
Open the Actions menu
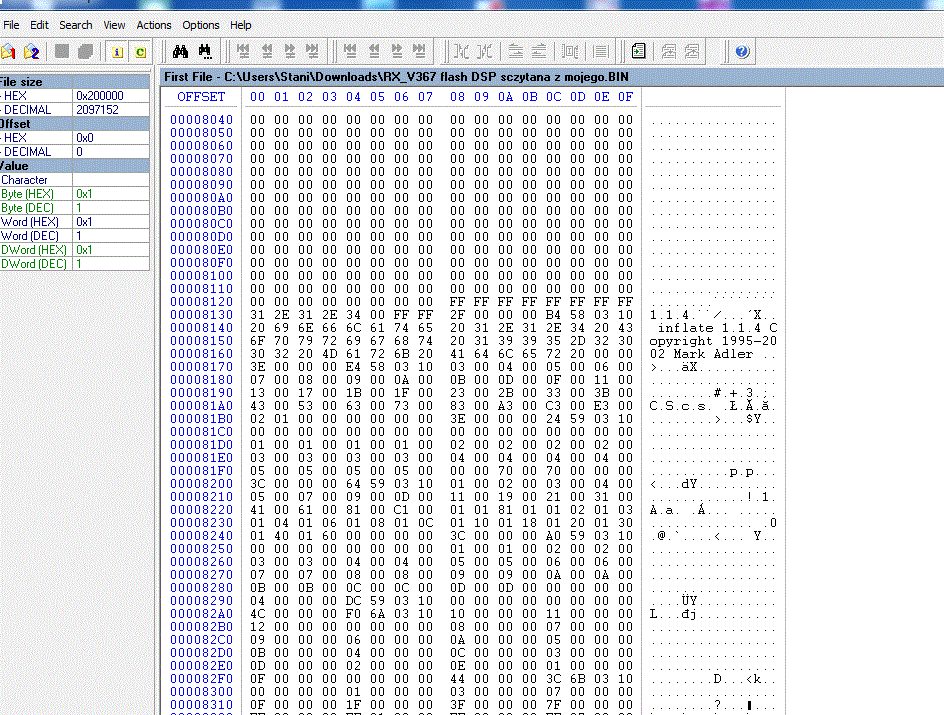point(154,25)
